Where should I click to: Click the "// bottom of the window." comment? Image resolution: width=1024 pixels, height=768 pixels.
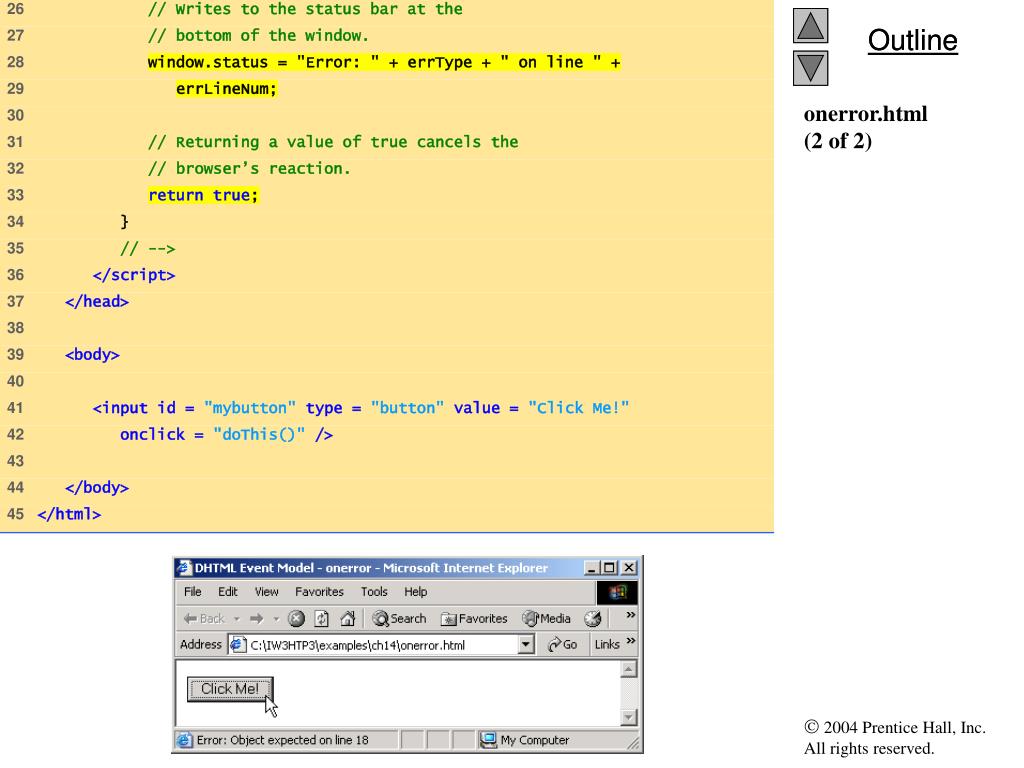click(259, 35)
